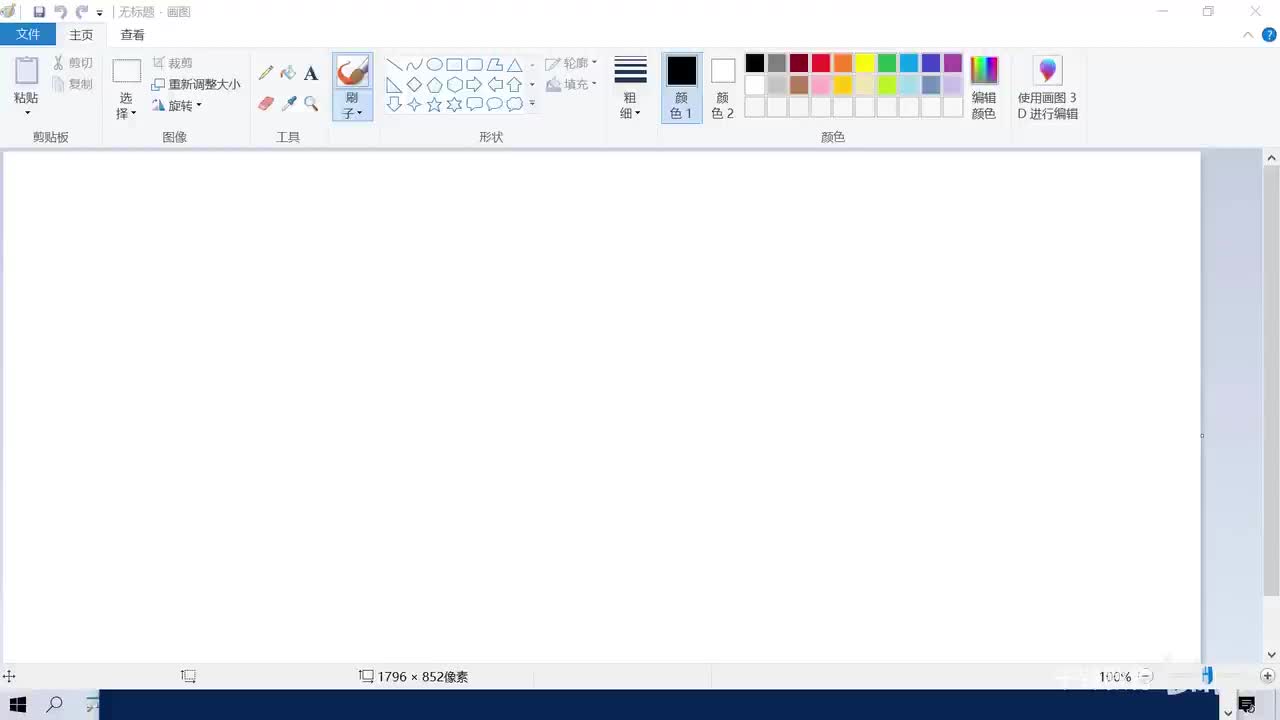1280x720 pixels.
Task: Pick the yellow palette color
Action: click(865, 63)
